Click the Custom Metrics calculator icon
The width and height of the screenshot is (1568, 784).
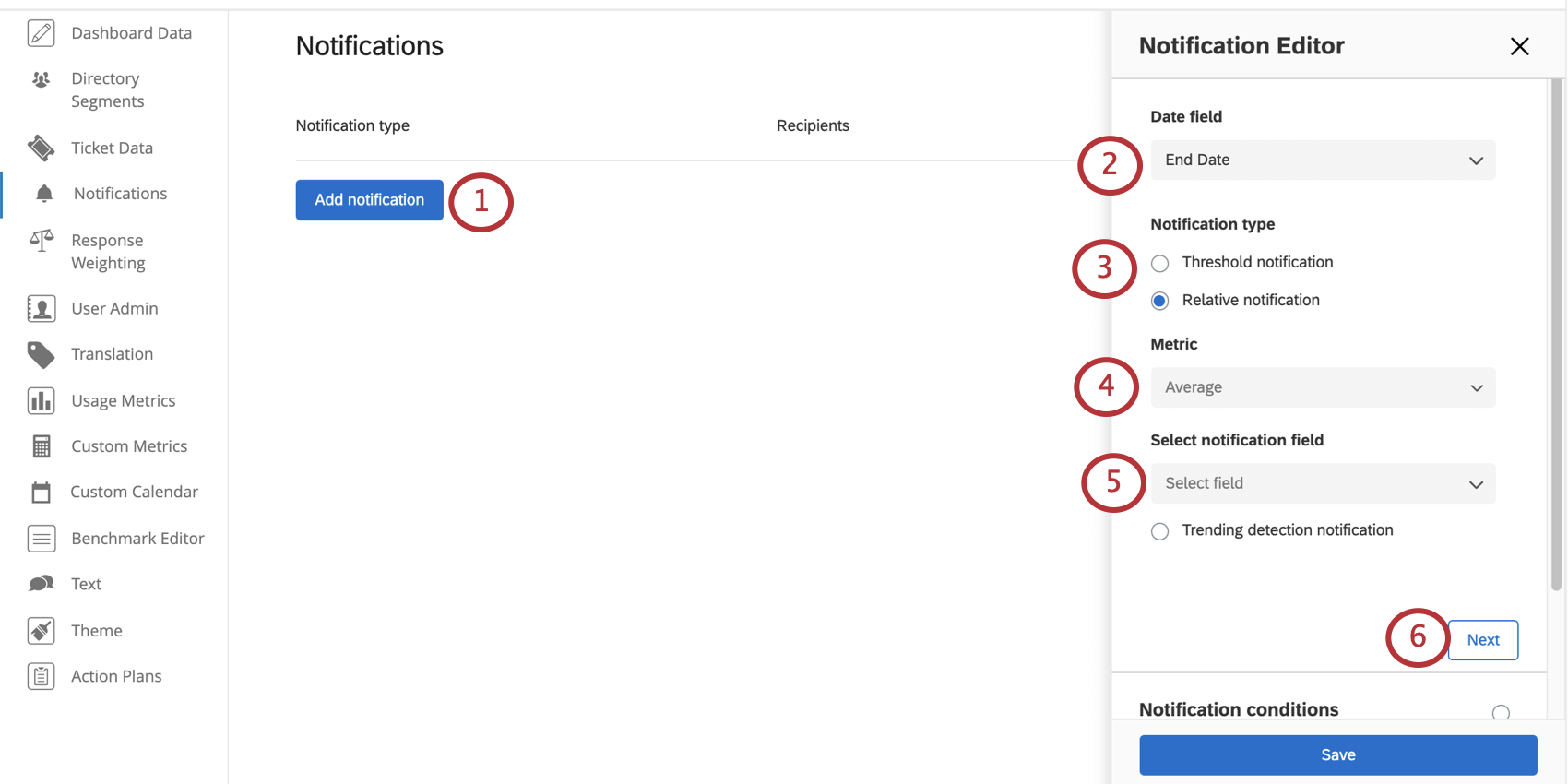coord(41,445)
